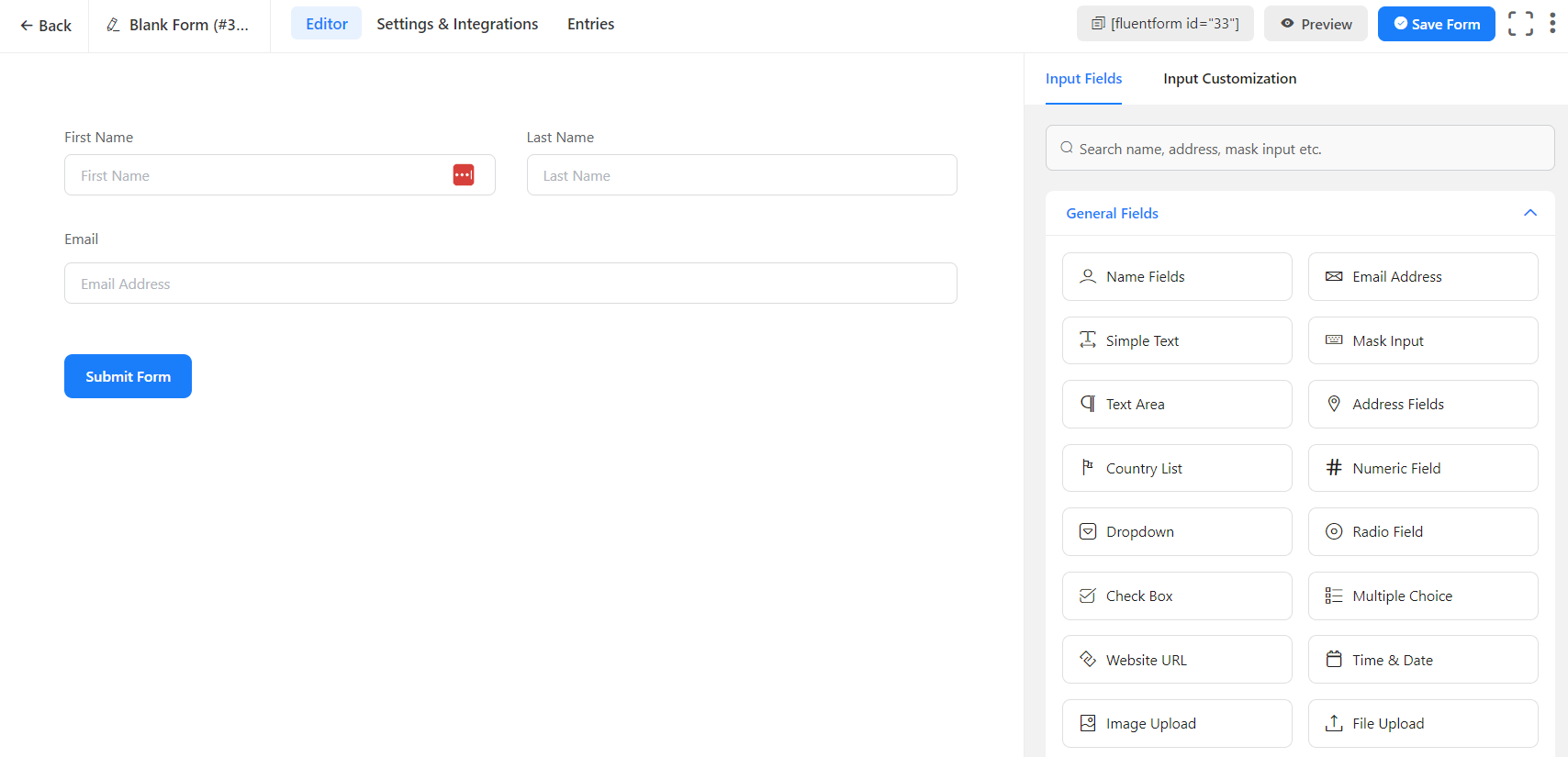Add the Country List flag field
This screenshot has width=1568, height=757.
coord(1177,468)
